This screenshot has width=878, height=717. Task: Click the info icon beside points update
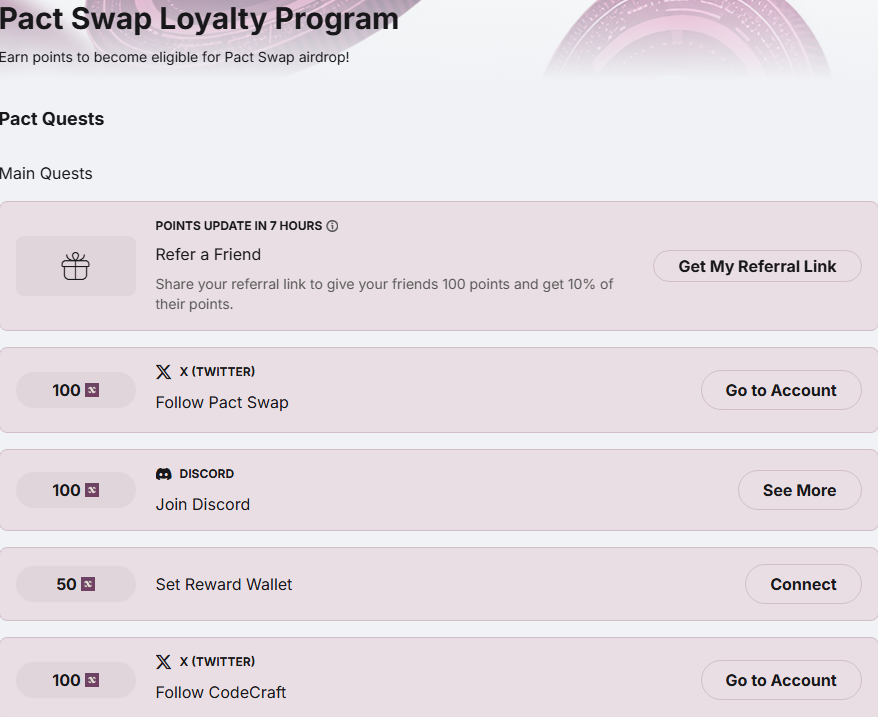pyautogui.click(x=332, y=226)
